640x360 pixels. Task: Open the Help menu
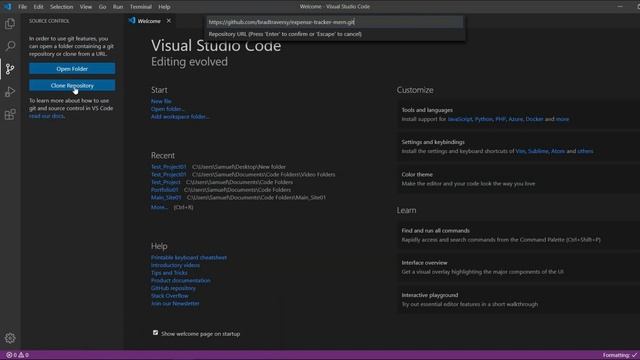pyautogui.click(x=164, y=7)
